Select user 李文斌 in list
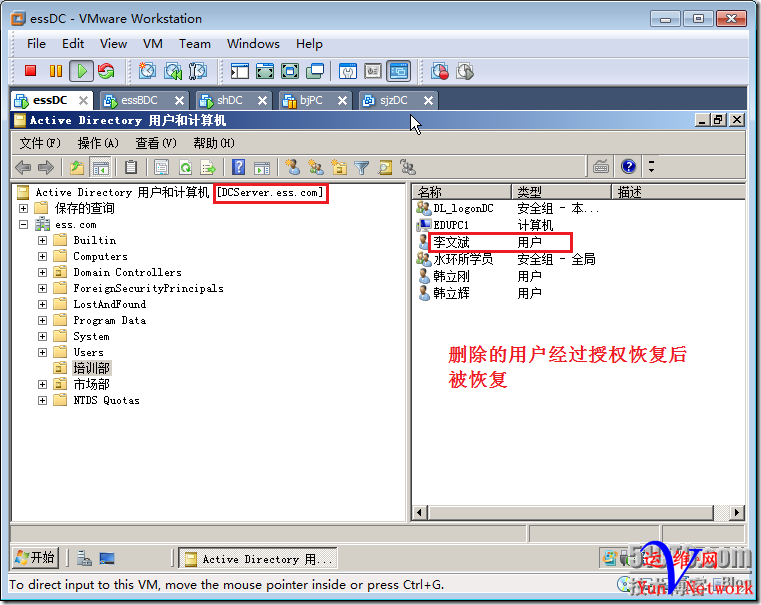Screen dimensions: 761x605 451,242
